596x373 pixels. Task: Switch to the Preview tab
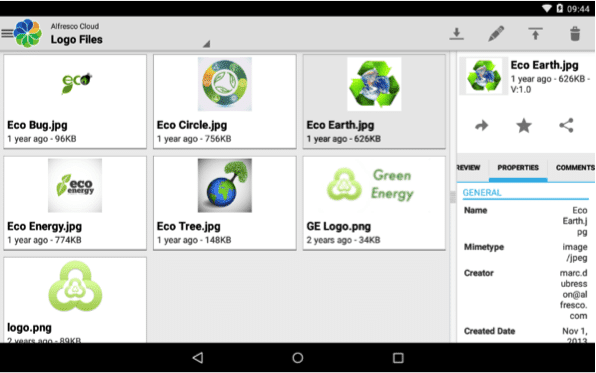pyautogui.click(x=468, y=168)
